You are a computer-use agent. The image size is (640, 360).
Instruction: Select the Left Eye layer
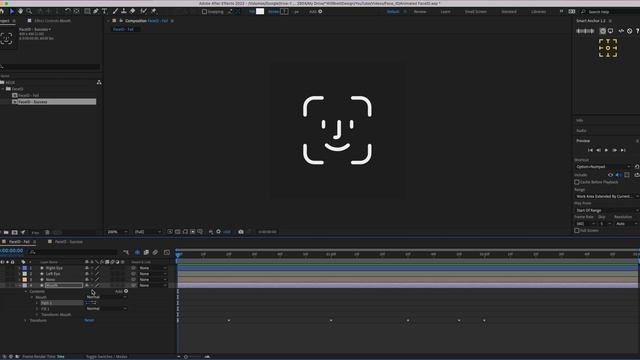pyautogui.click(x=53, y=274)
